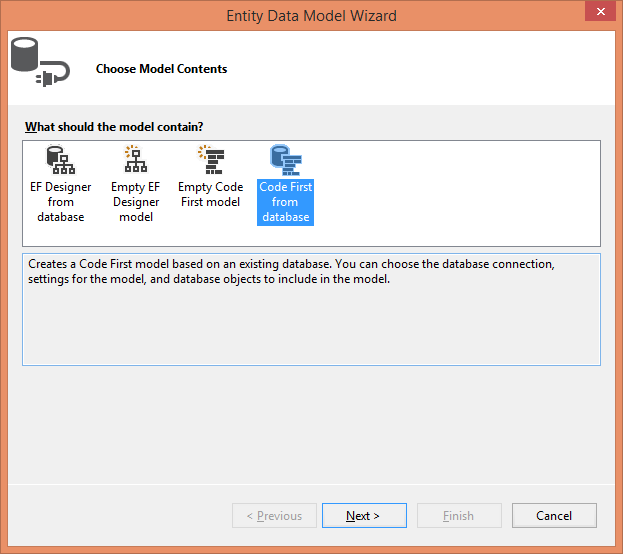The width and height of the screenshot is (623, 554).
Task: Click the 'Empty EF Designer model' label
Action: point(136,202)
